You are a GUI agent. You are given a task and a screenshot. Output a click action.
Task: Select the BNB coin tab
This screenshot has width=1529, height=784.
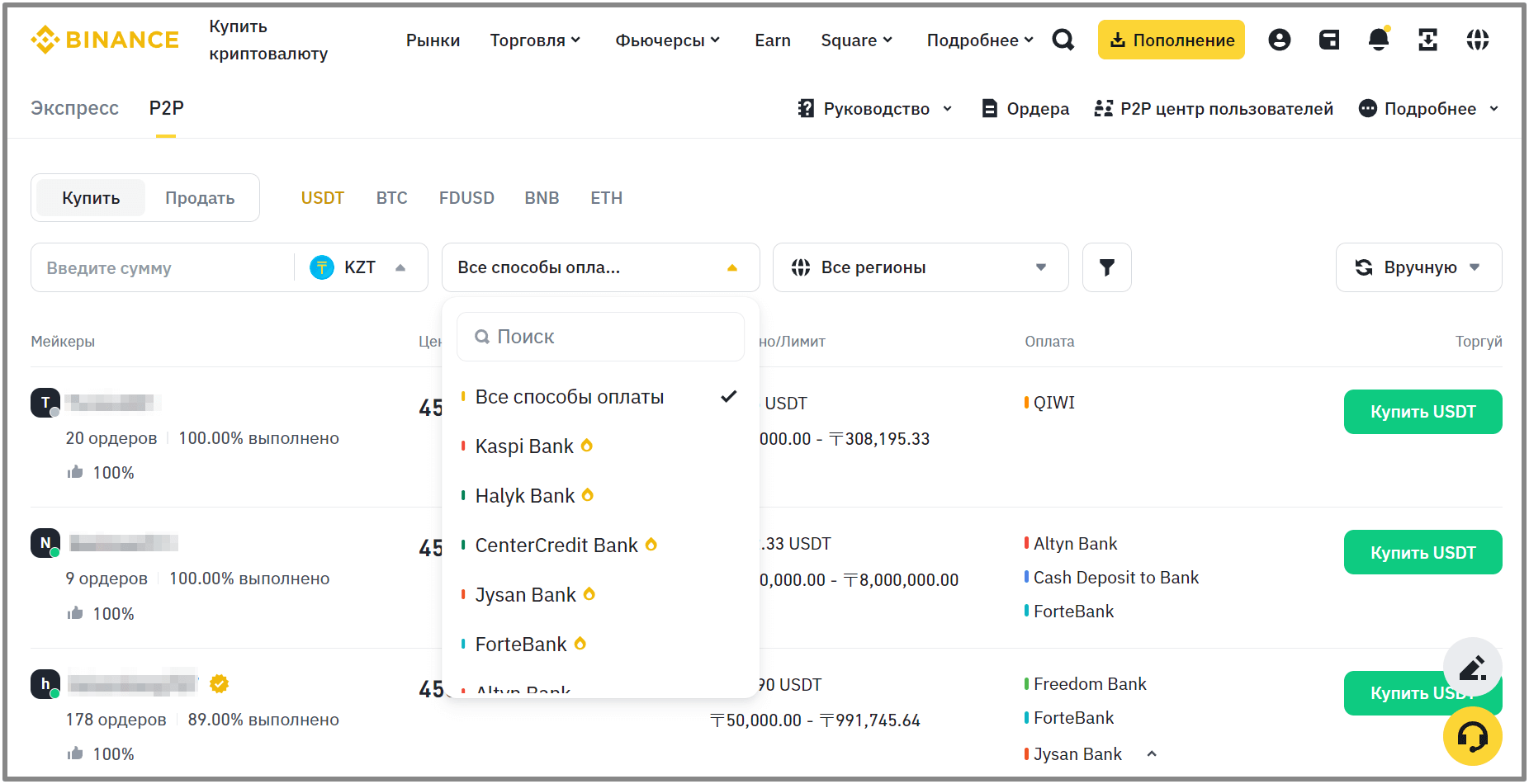point(542,198)
